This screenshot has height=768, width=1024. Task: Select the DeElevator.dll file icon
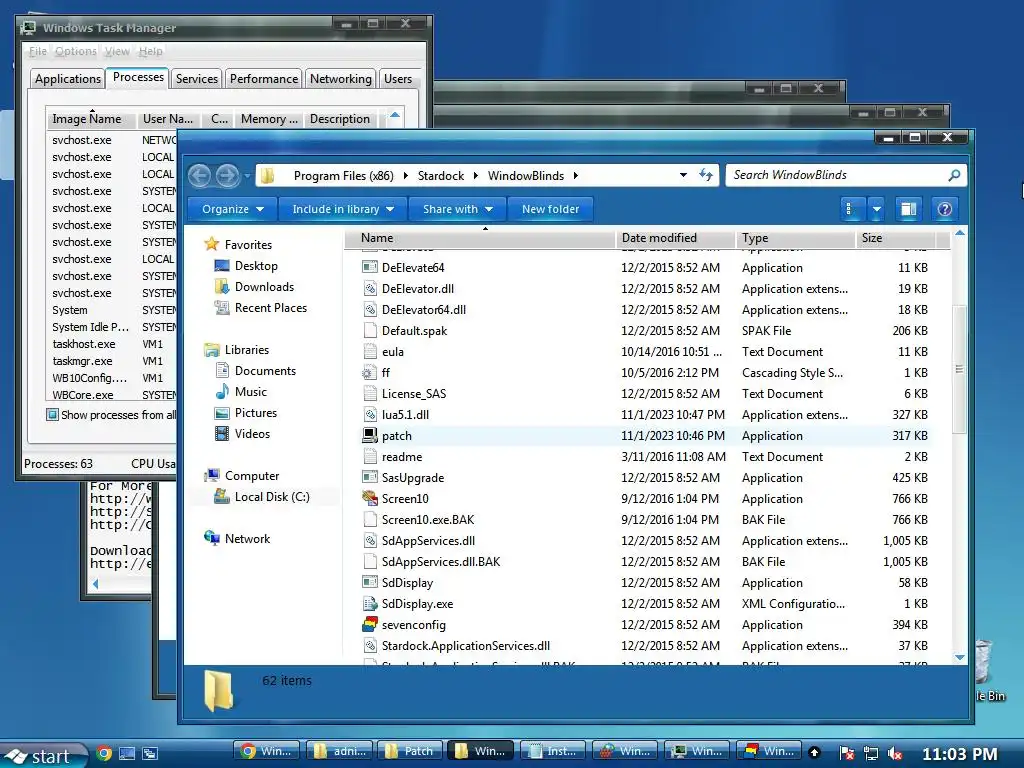point(370,289)
